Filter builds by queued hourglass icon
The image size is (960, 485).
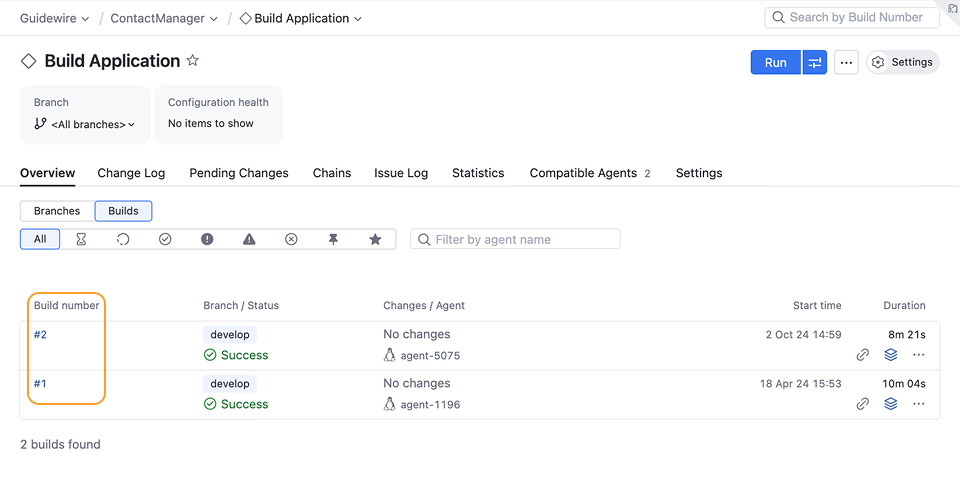tap(81, 239)
